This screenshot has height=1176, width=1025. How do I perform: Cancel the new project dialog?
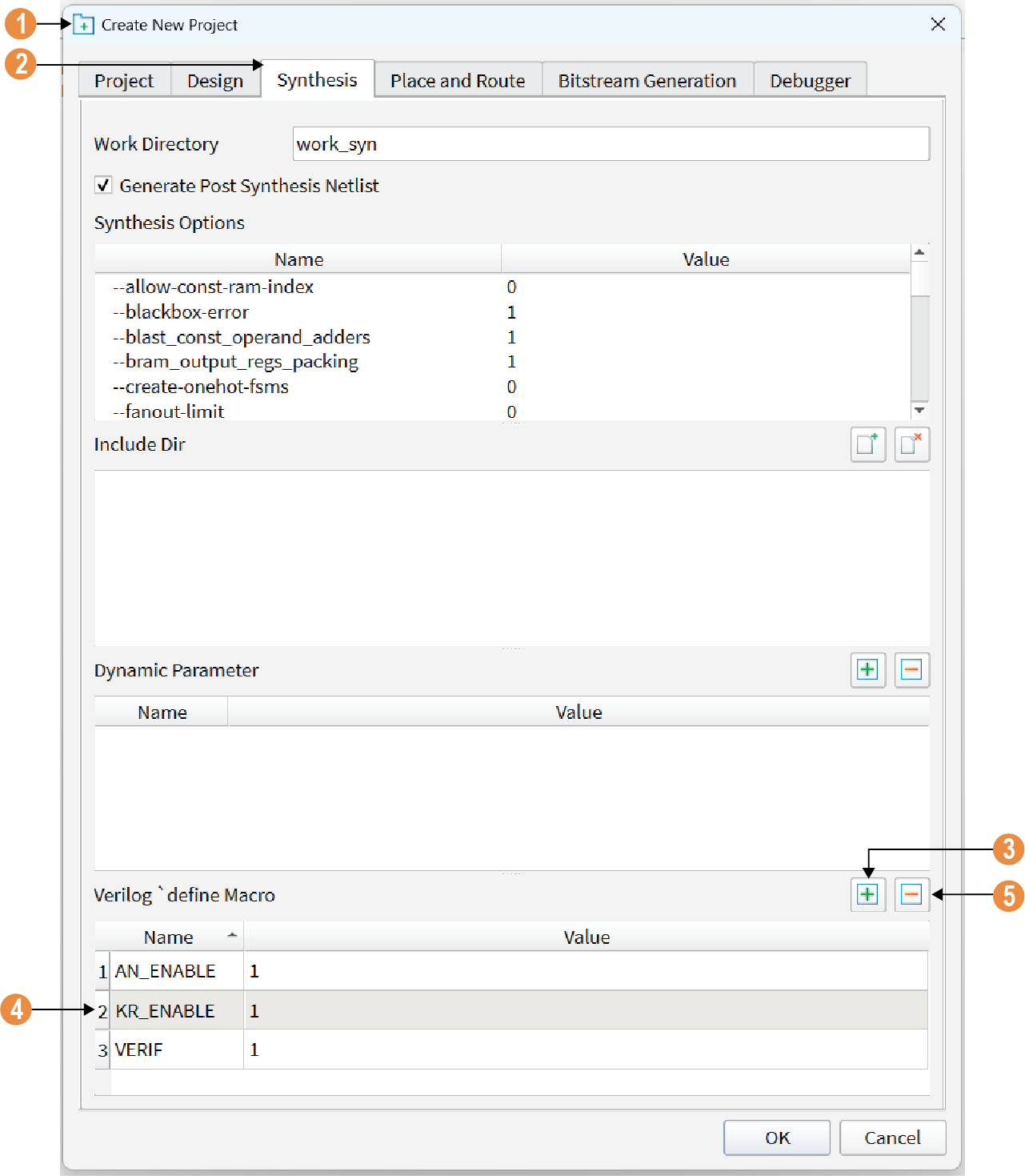pos(892,1138)
